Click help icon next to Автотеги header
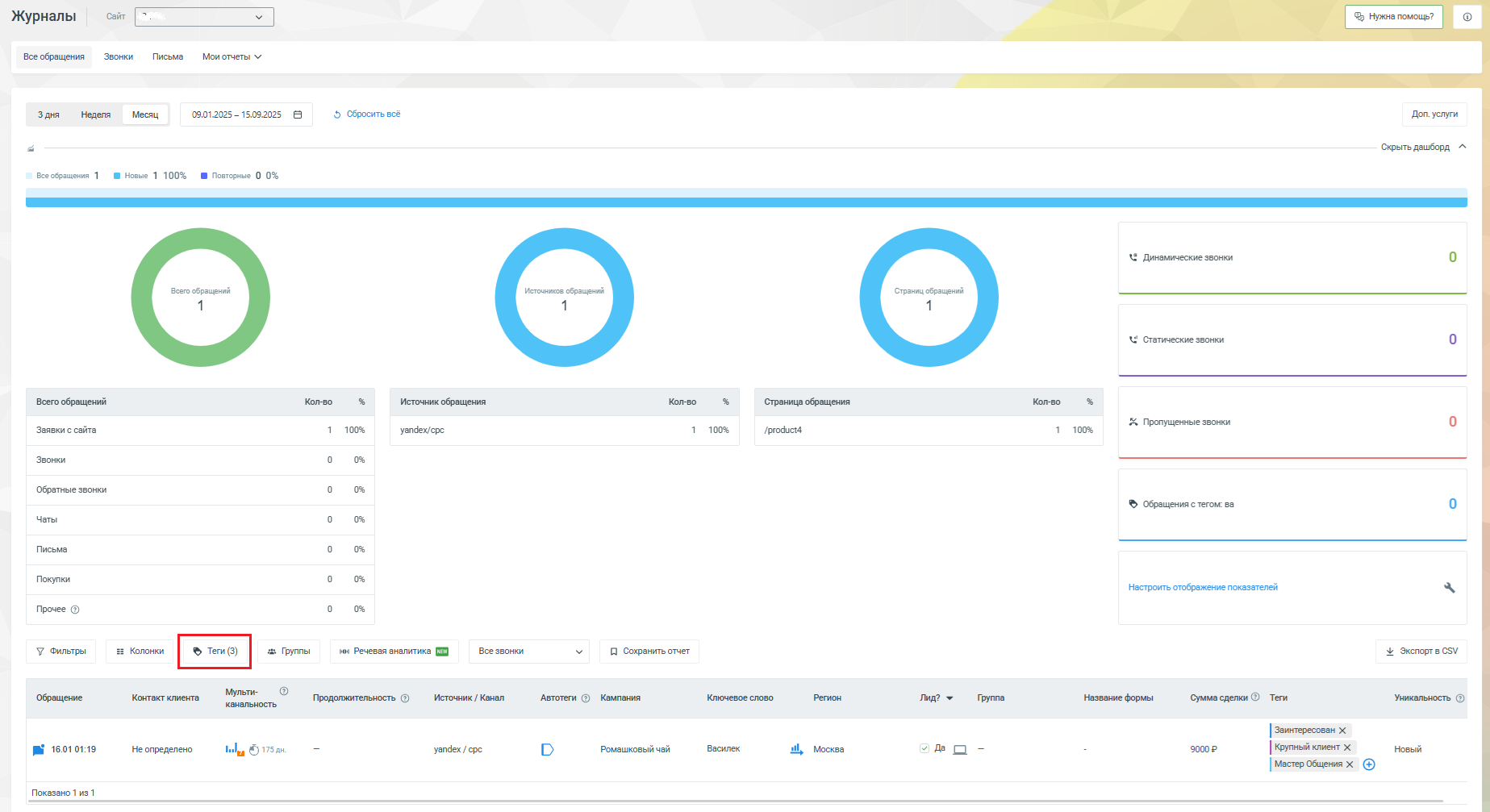The height and width of the screenshot is (812, 1490). (586, 698)
